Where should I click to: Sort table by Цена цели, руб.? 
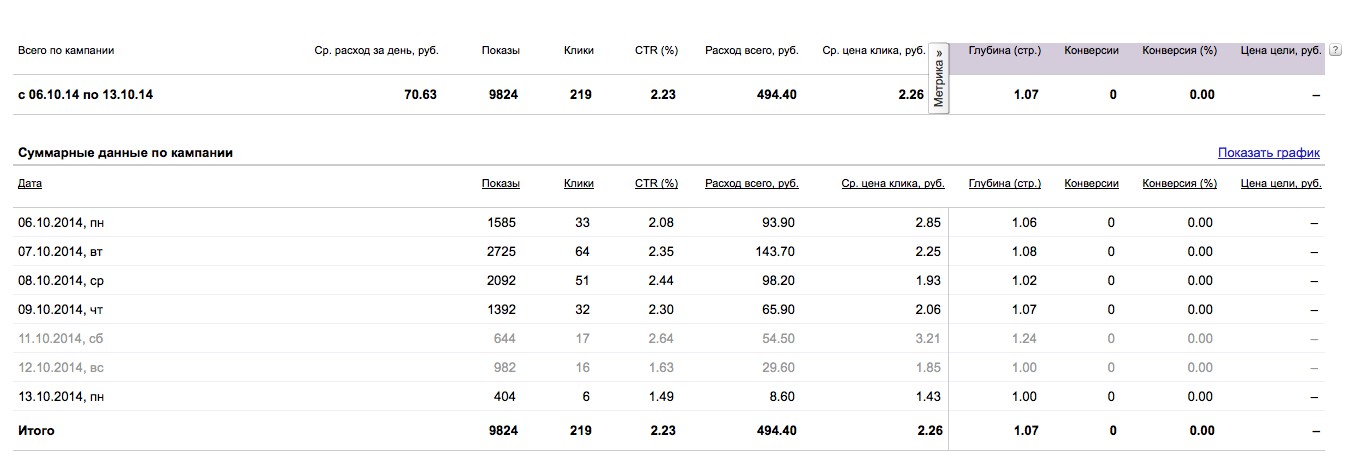[x=1280, y=184]
